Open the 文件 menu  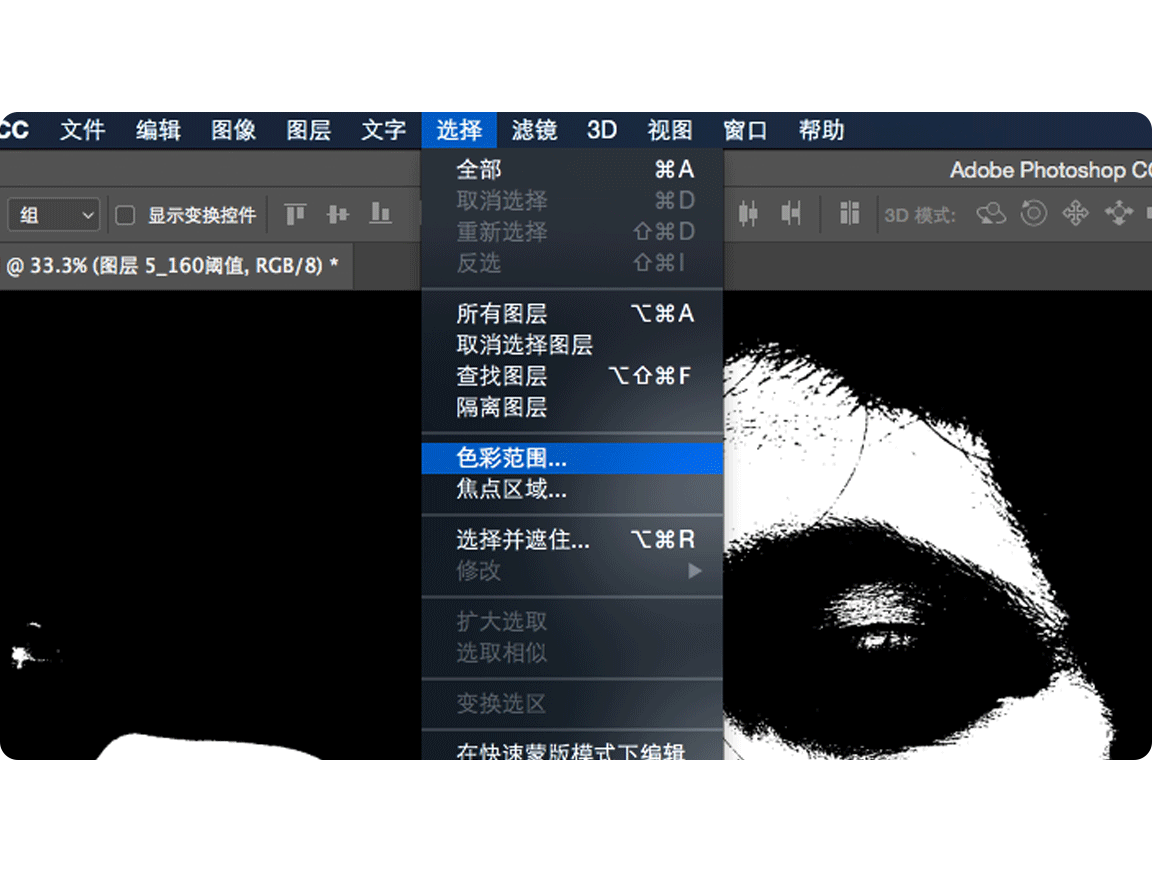tap(82, 130)
